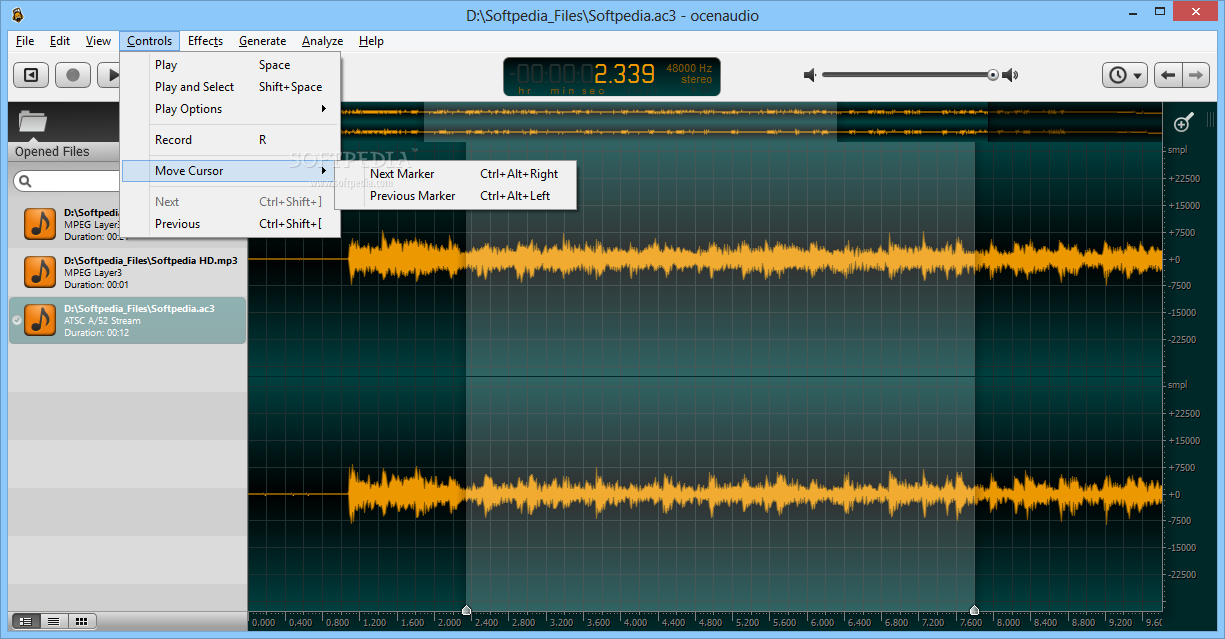
Task: Open the File menu
Action: pyautogui.click(x=25, y=41)
